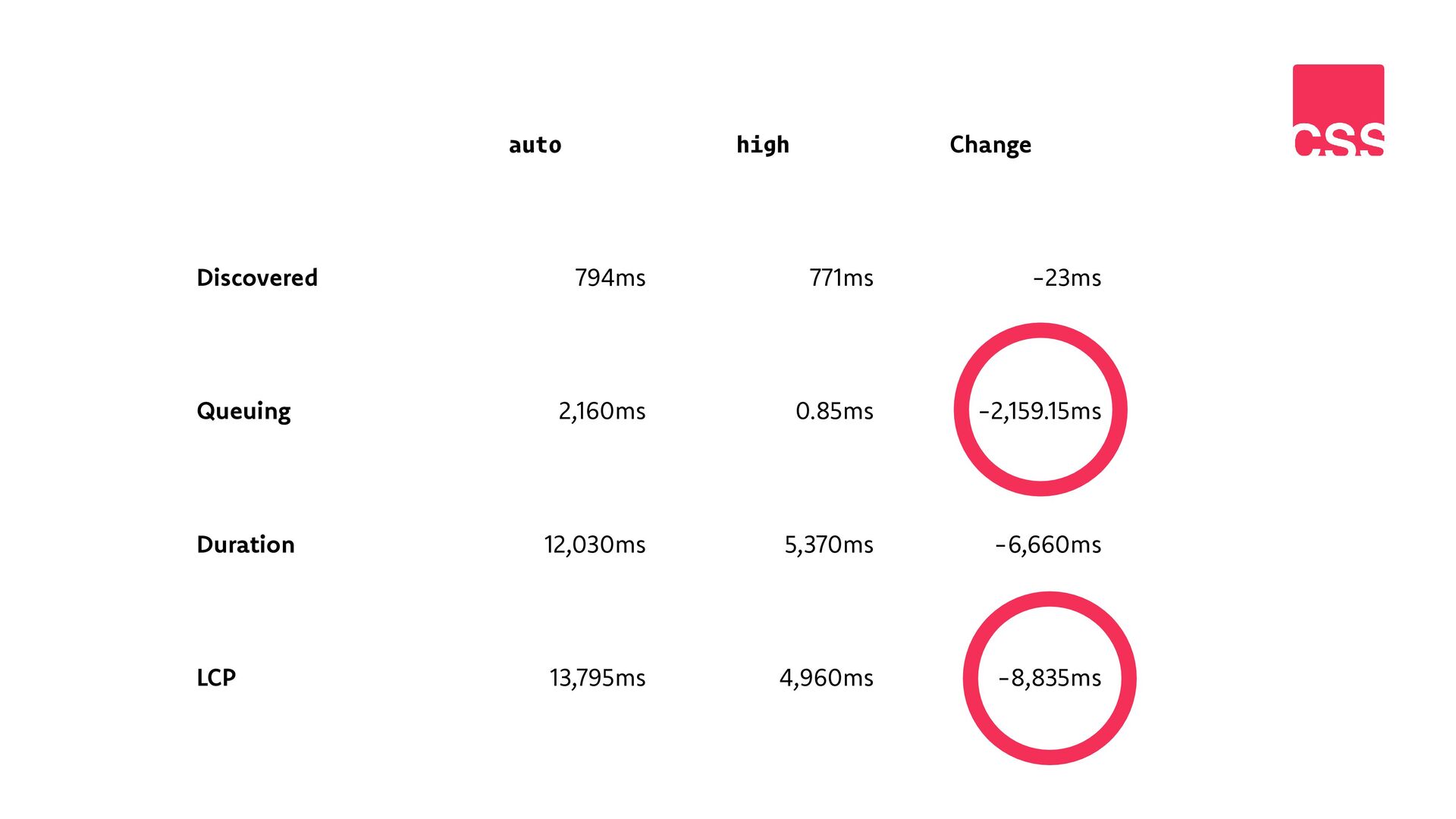Select the 0.85ms Queuing high value
The height and width of the screenshot is (819, 1456).
[835, 411]
